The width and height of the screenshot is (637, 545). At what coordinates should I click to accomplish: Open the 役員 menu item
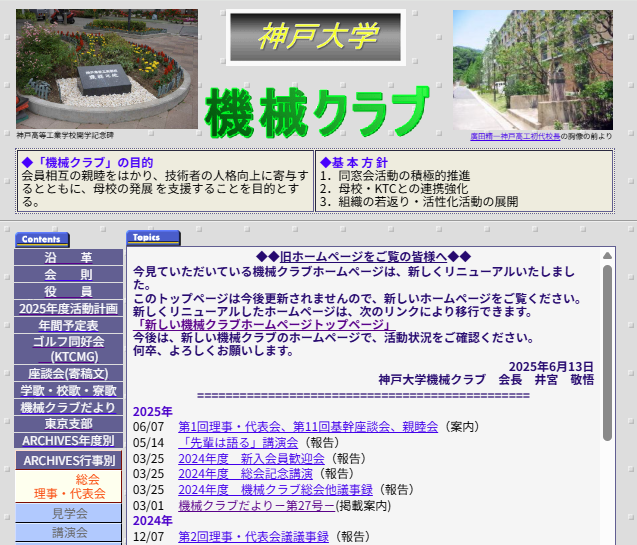(x=68, y=291)
